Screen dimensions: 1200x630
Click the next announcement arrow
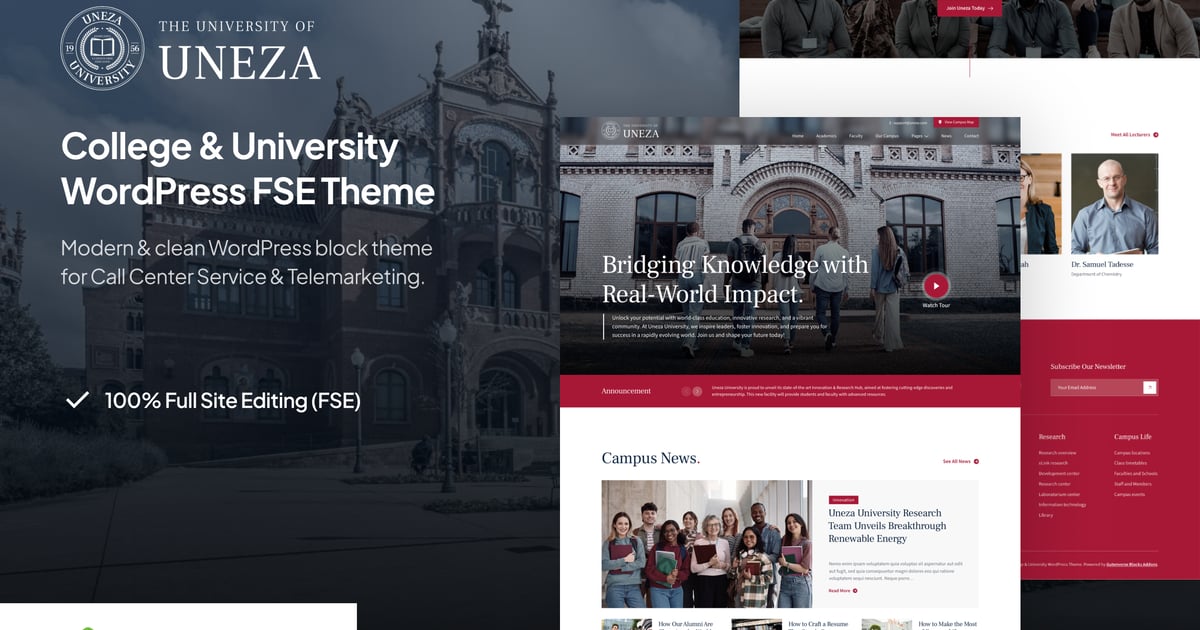[x=698, y=391]
